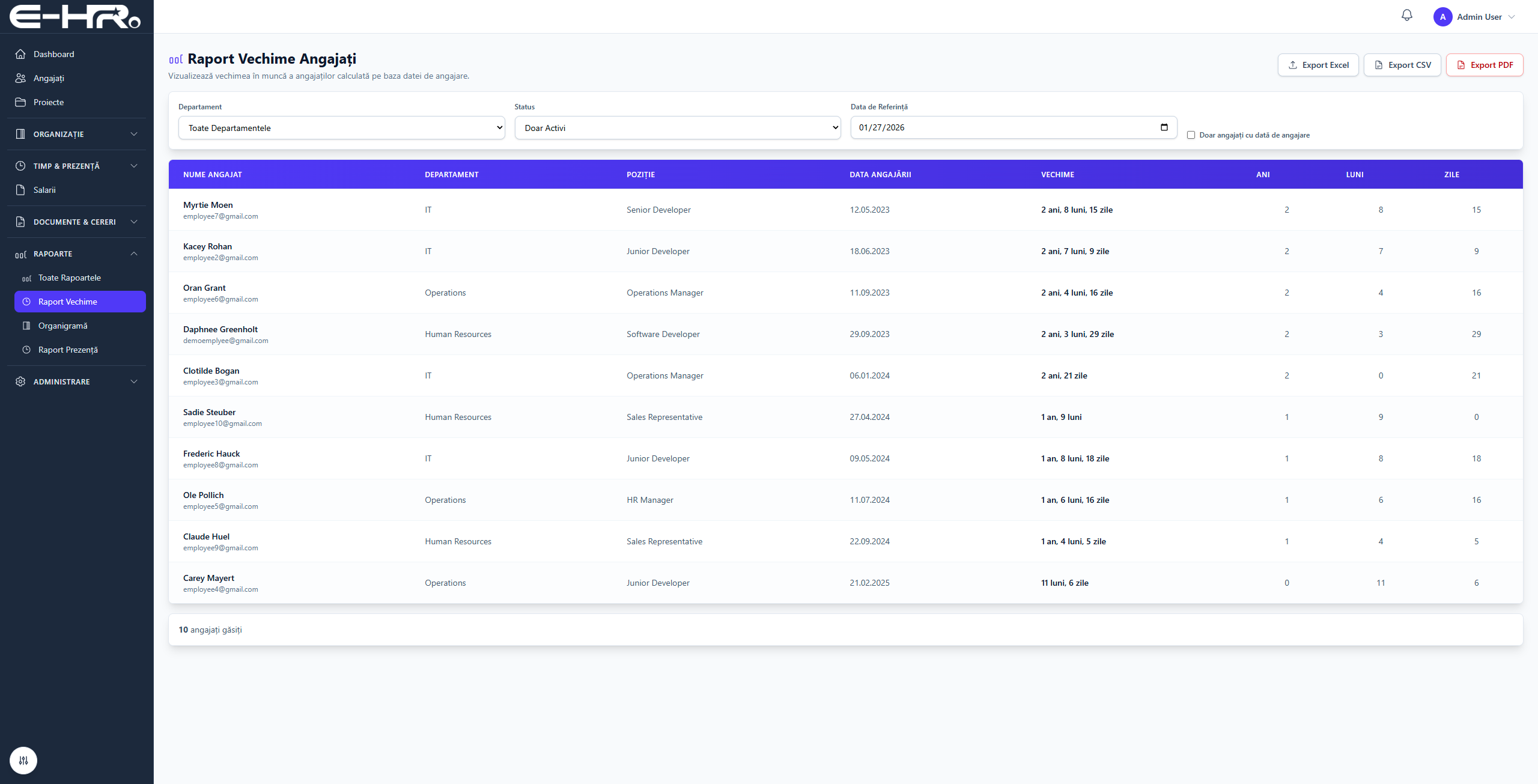Viewport: 1538px width, 784px height.
Task: Expand the ORGANIZAȚIE section
Action: click(x=77, y=134)
